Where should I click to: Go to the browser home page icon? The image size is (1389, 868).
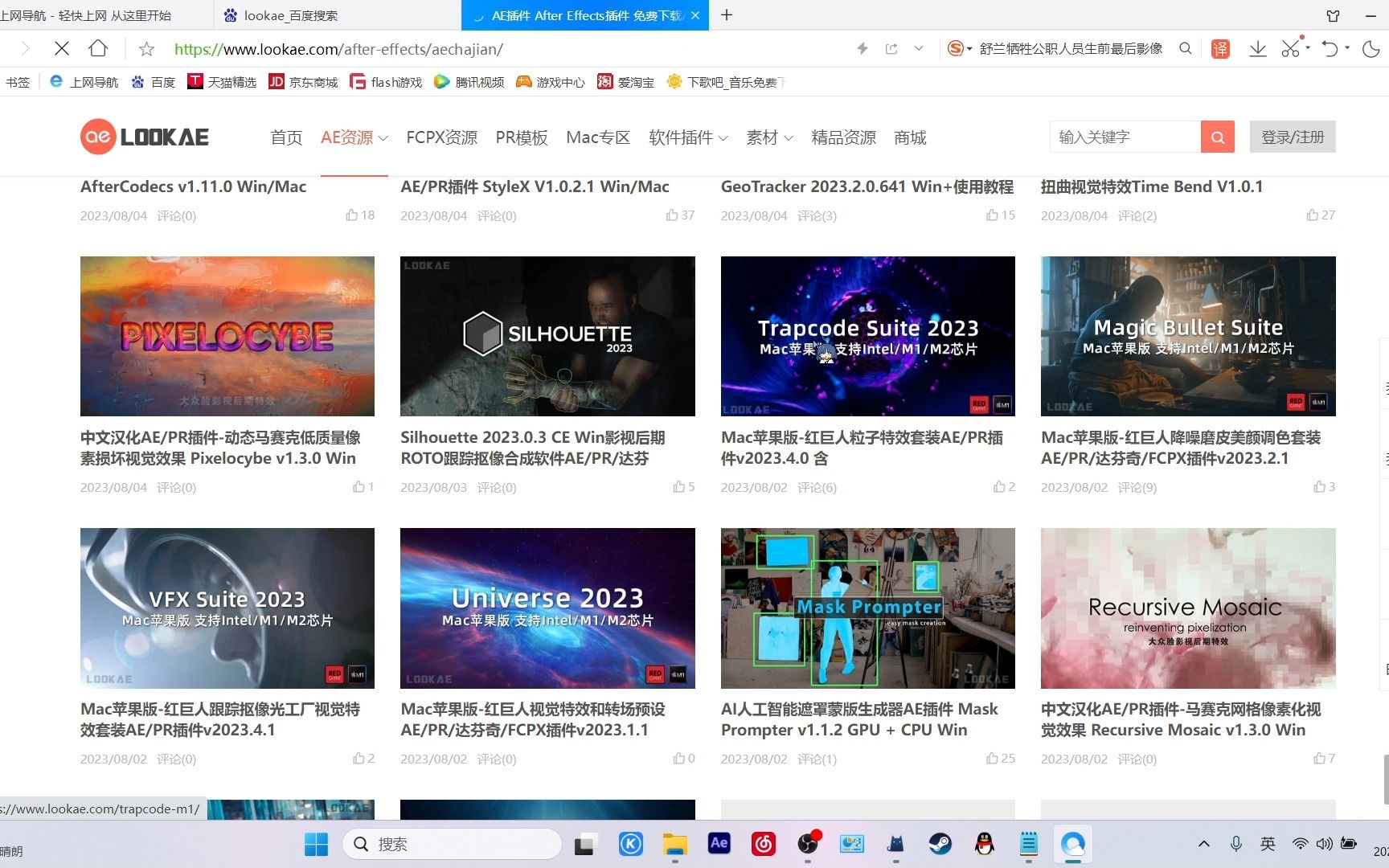[x=98, y=49]
